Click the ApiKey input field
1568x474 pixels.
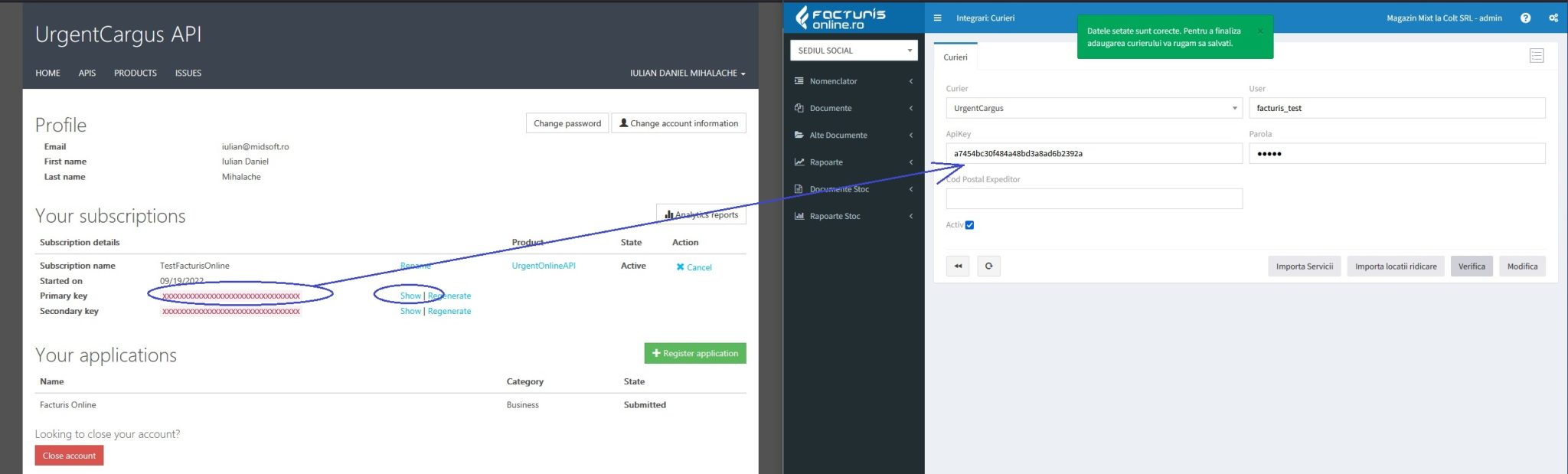tap(1094, 153)
